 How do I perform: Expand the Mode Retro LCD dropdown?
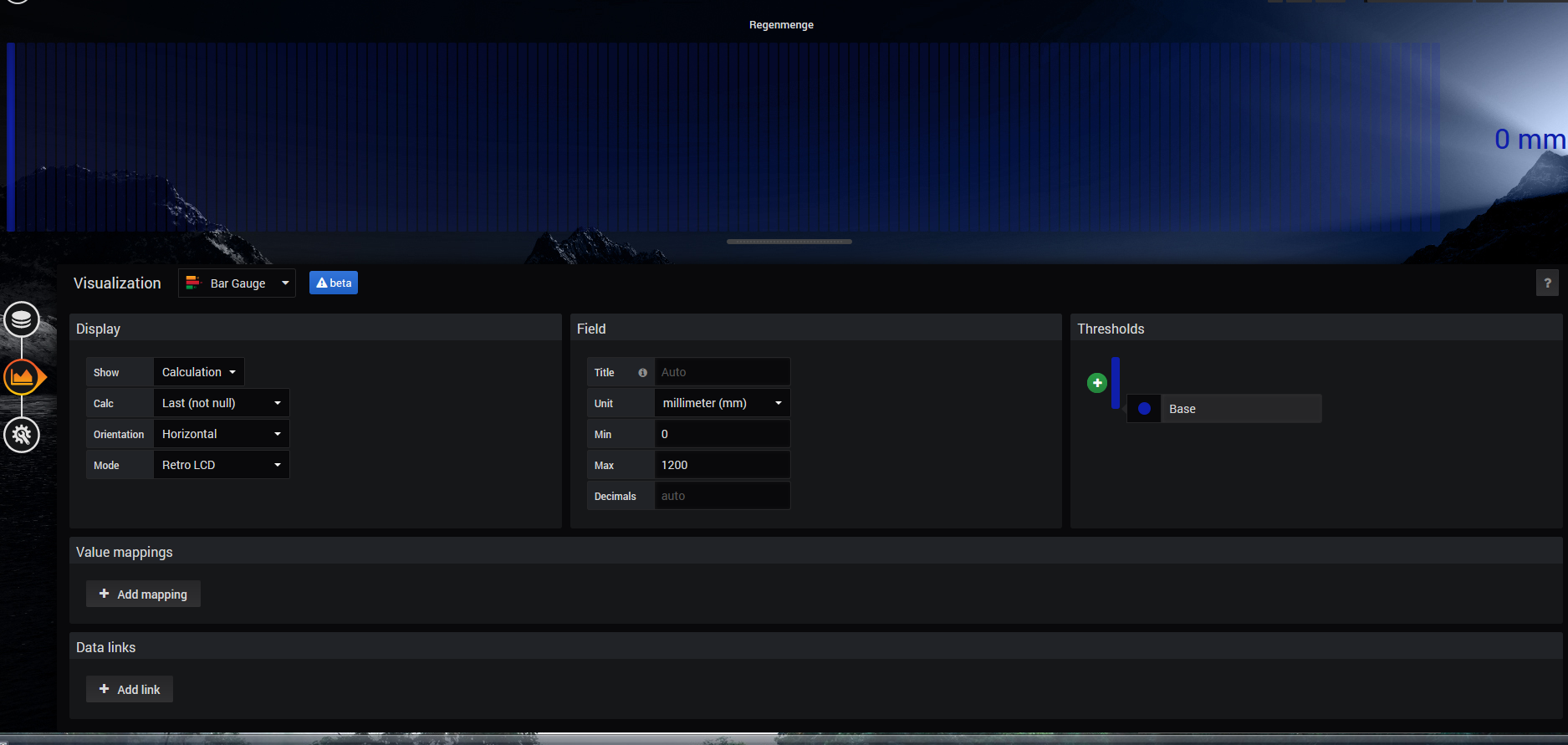[x=222, y=465]
